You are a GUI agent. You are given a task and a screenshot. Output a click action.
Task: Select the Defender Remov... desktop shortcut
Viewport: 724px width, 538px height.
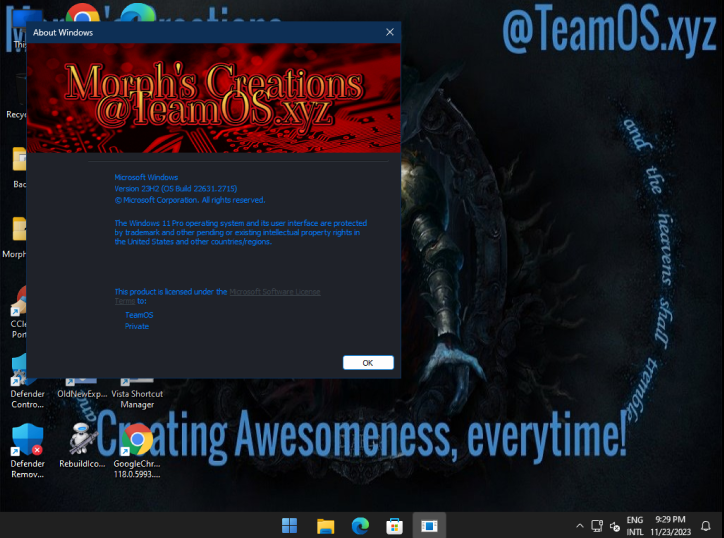27,450
